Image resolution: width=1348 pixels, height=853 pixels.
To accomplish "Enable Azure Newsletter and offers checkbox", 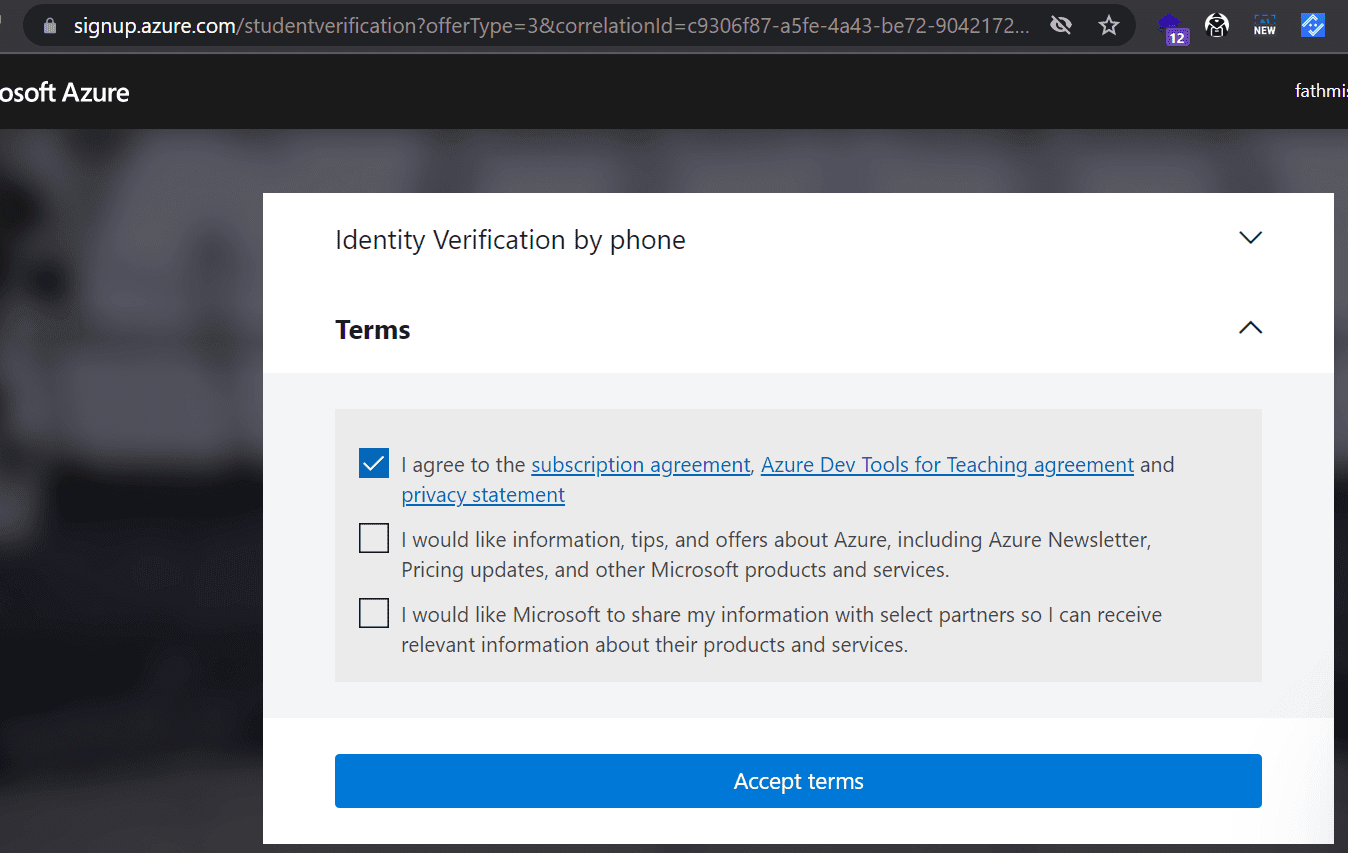I will [374, 539].
